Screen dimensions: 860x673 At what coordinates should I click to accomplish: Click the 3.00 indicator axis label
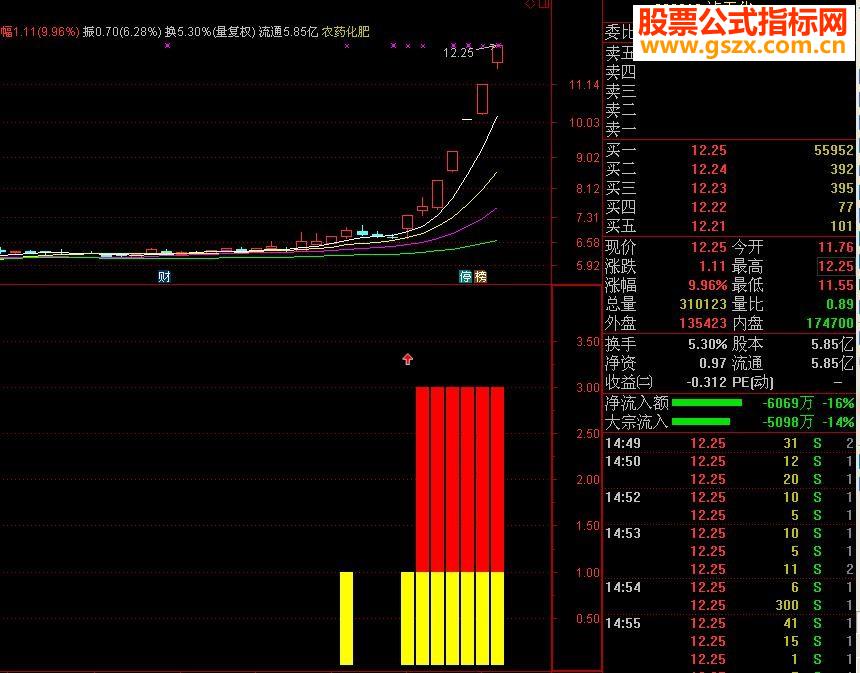(x=587, y=388)
